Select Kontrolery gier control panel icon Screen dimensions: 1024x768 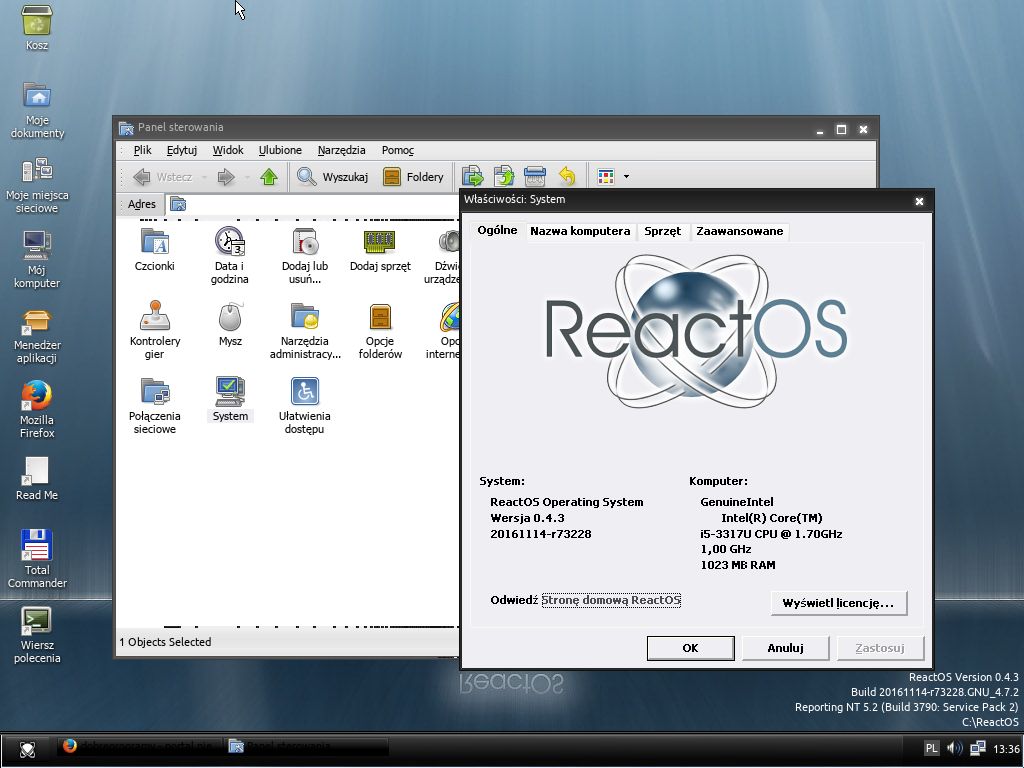(155, 330)
